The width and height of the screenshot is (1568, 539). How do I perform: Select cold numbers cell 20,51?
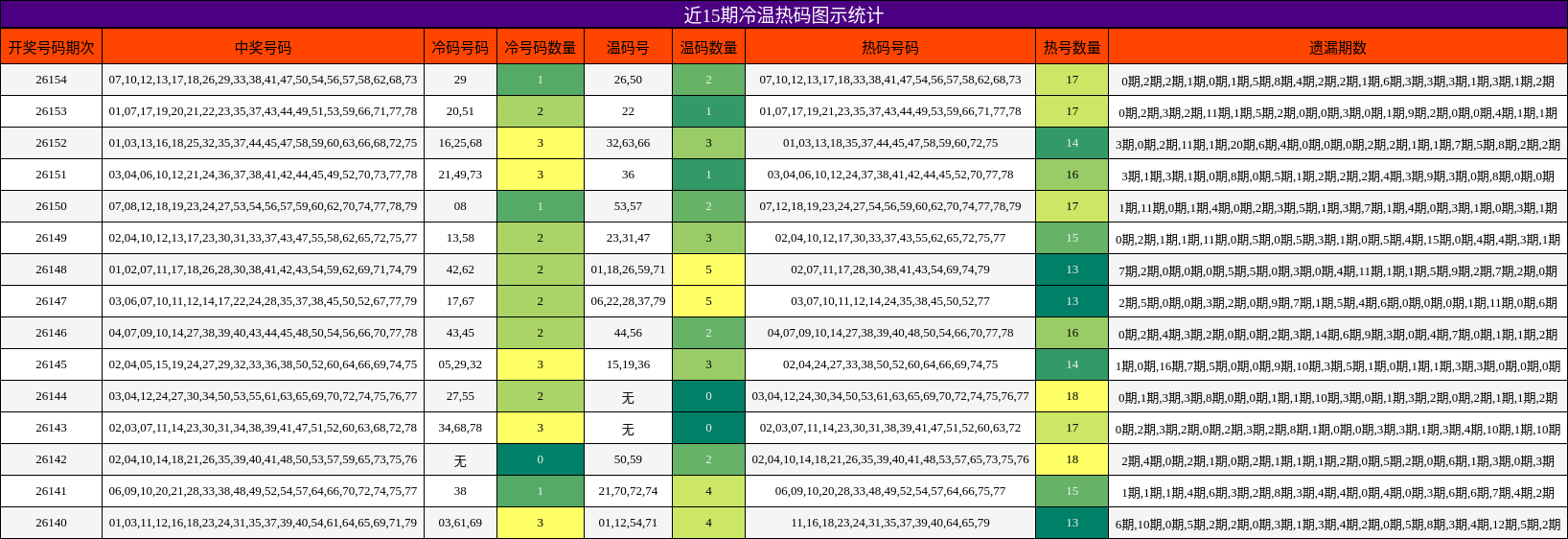pos(460,111)
